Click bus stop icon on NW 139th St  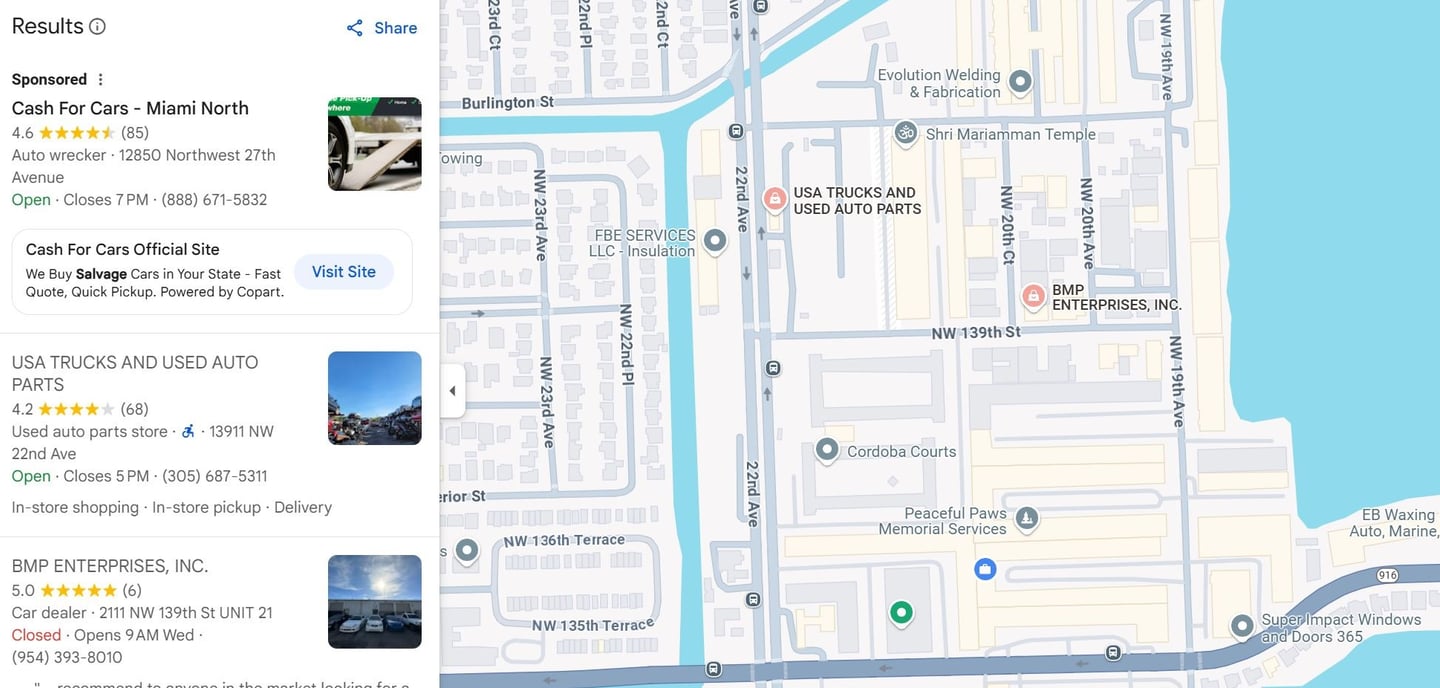coord(773,368)
